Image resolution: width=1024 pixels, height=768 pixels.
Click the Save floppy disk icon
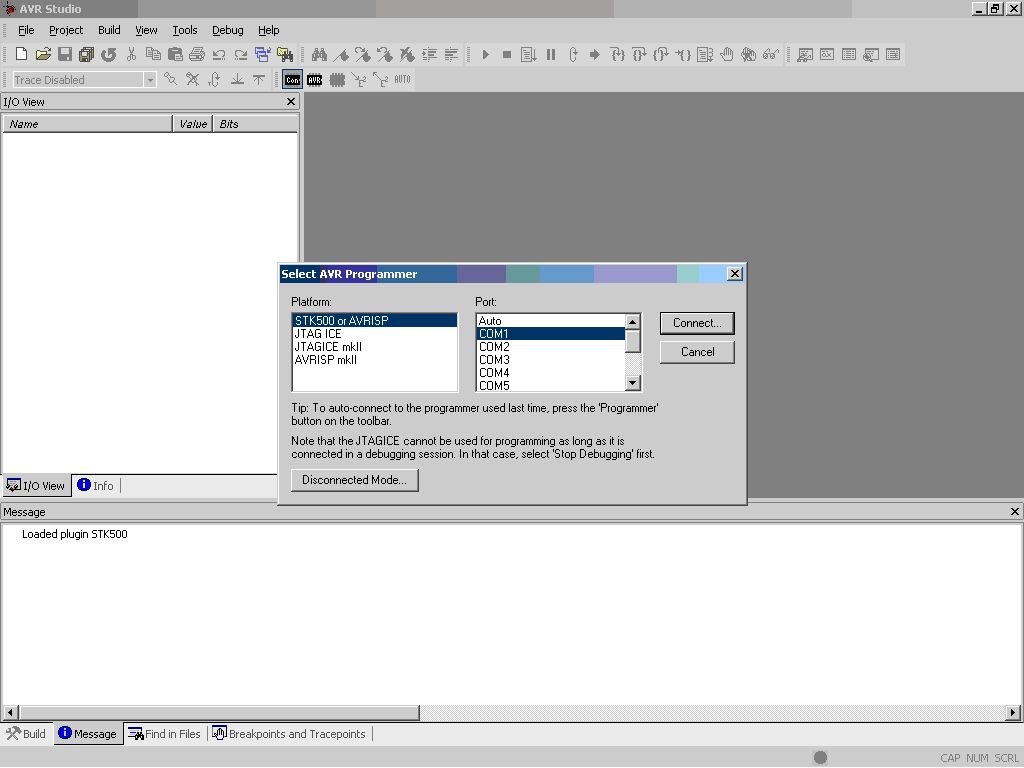coord(65,54)
